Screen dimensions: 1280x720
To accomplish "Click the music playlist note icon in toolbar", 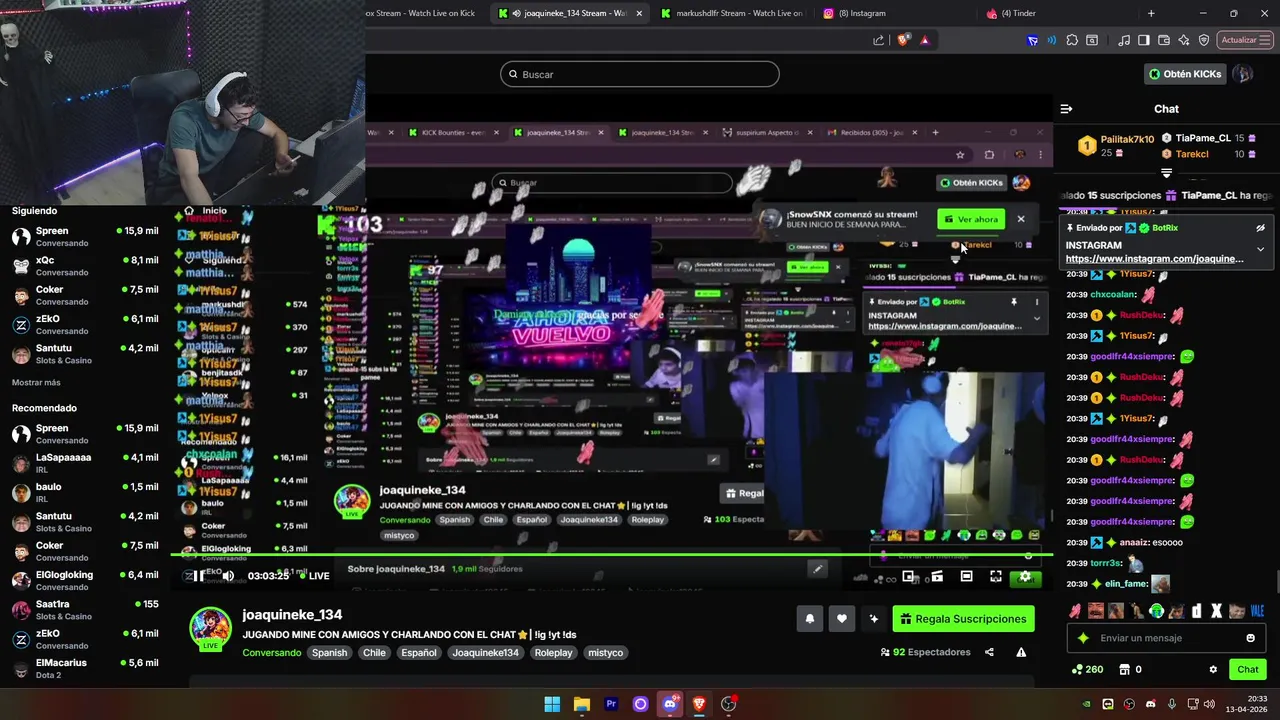I will pos(1124,40).
